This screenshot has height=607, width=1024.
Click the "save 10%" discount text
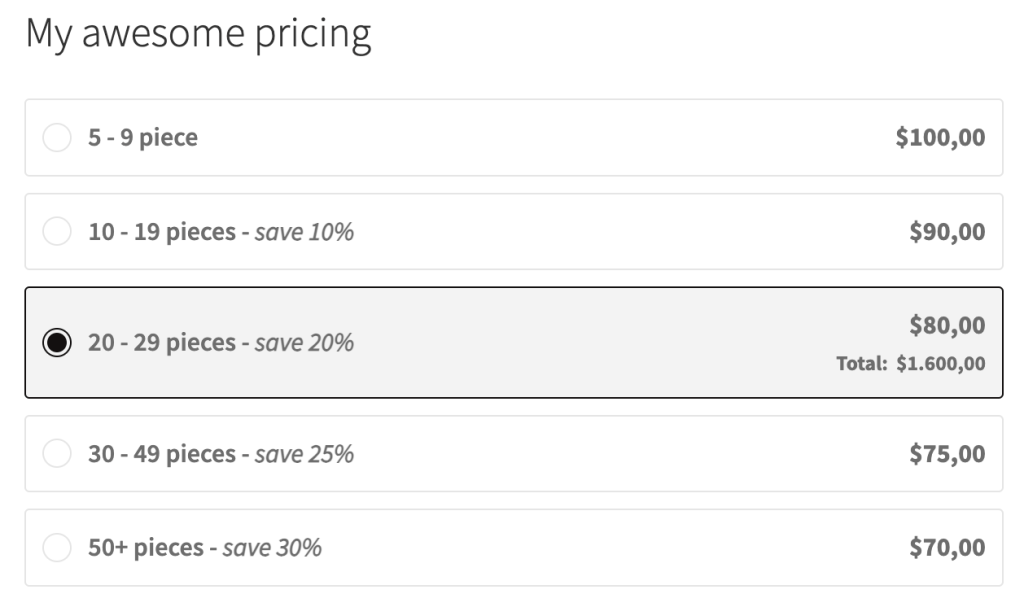pos(304,232)
